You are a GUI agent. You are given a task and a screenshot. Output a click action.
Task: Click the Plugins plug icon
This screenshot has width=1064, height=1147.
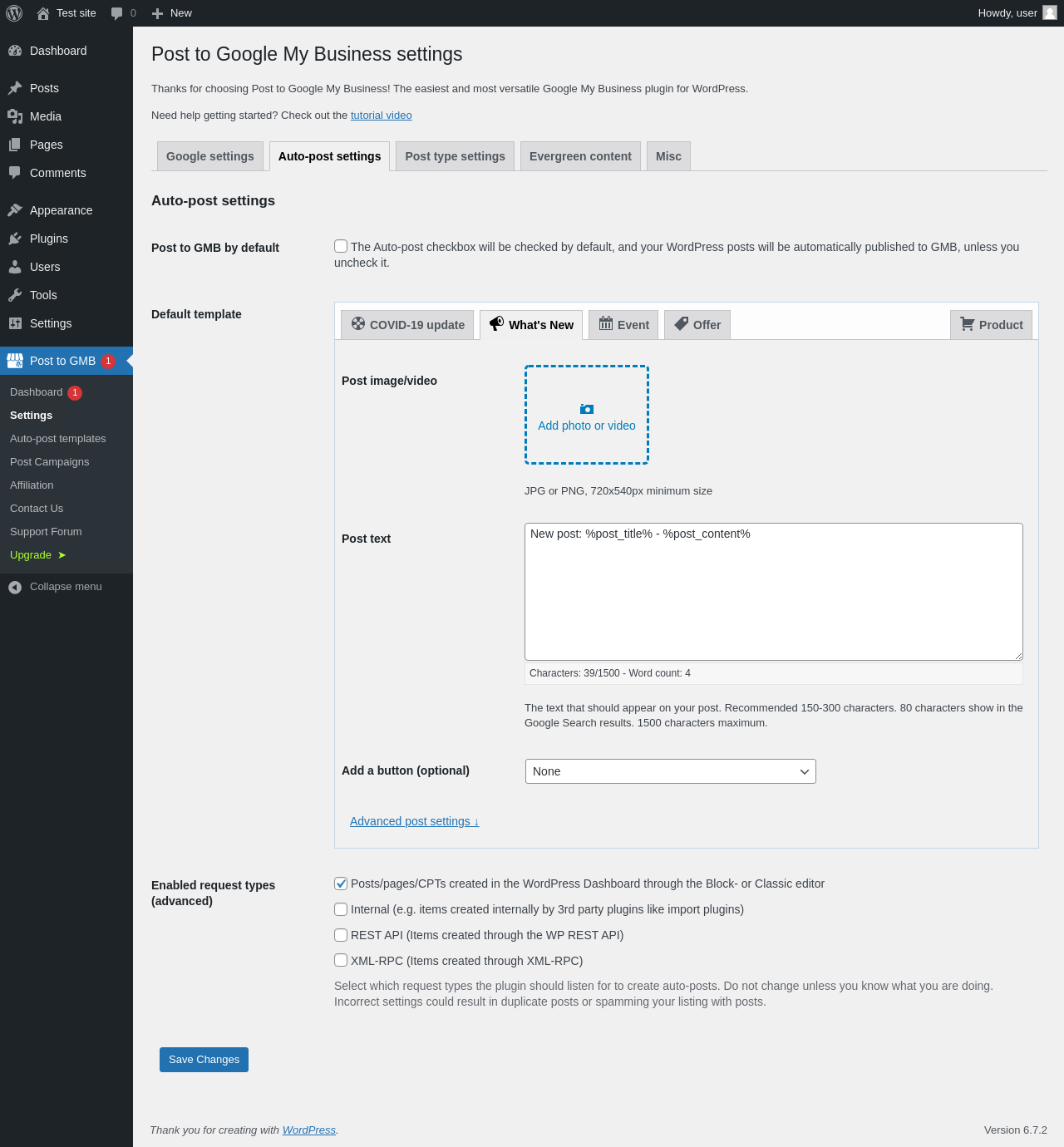point(15,239)
